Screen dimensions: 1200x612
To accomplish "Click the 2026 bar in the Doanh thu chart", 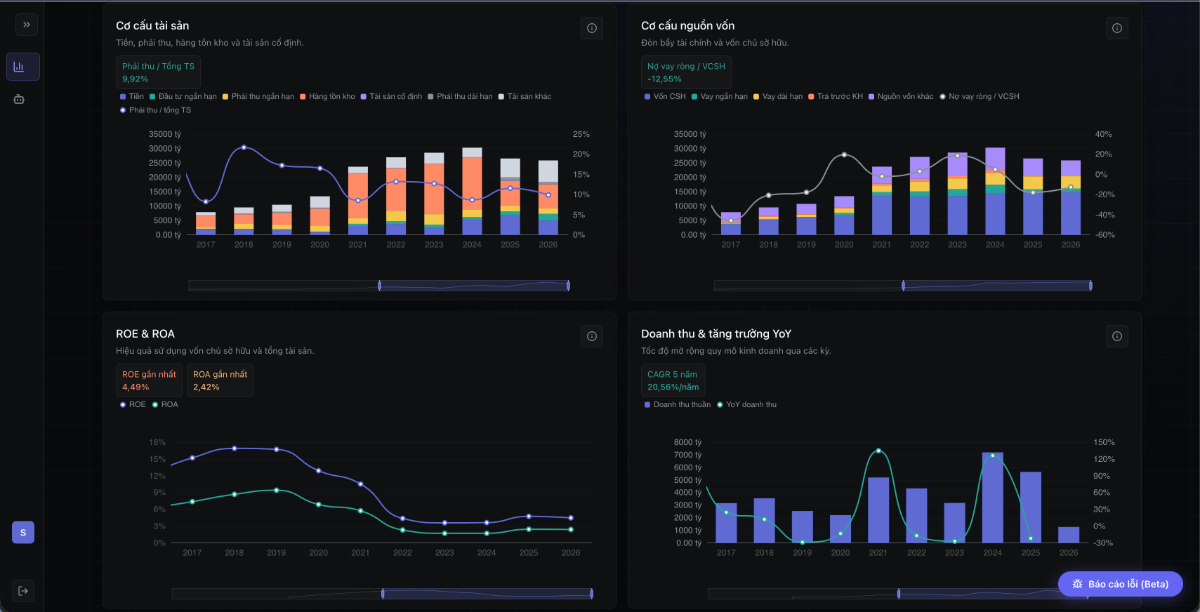I will click(x=1069, y=535).
